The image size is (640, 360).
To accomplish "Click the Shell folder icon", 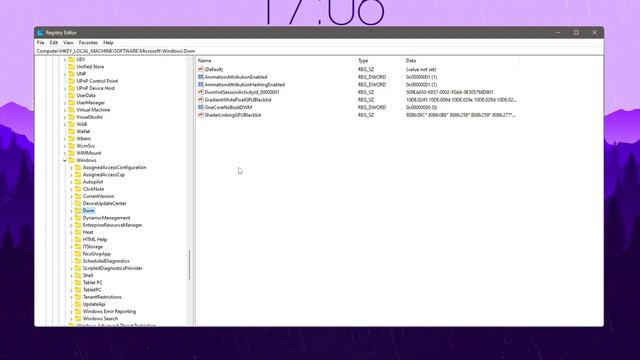I will pyautogui.click(x=78, y=276).
